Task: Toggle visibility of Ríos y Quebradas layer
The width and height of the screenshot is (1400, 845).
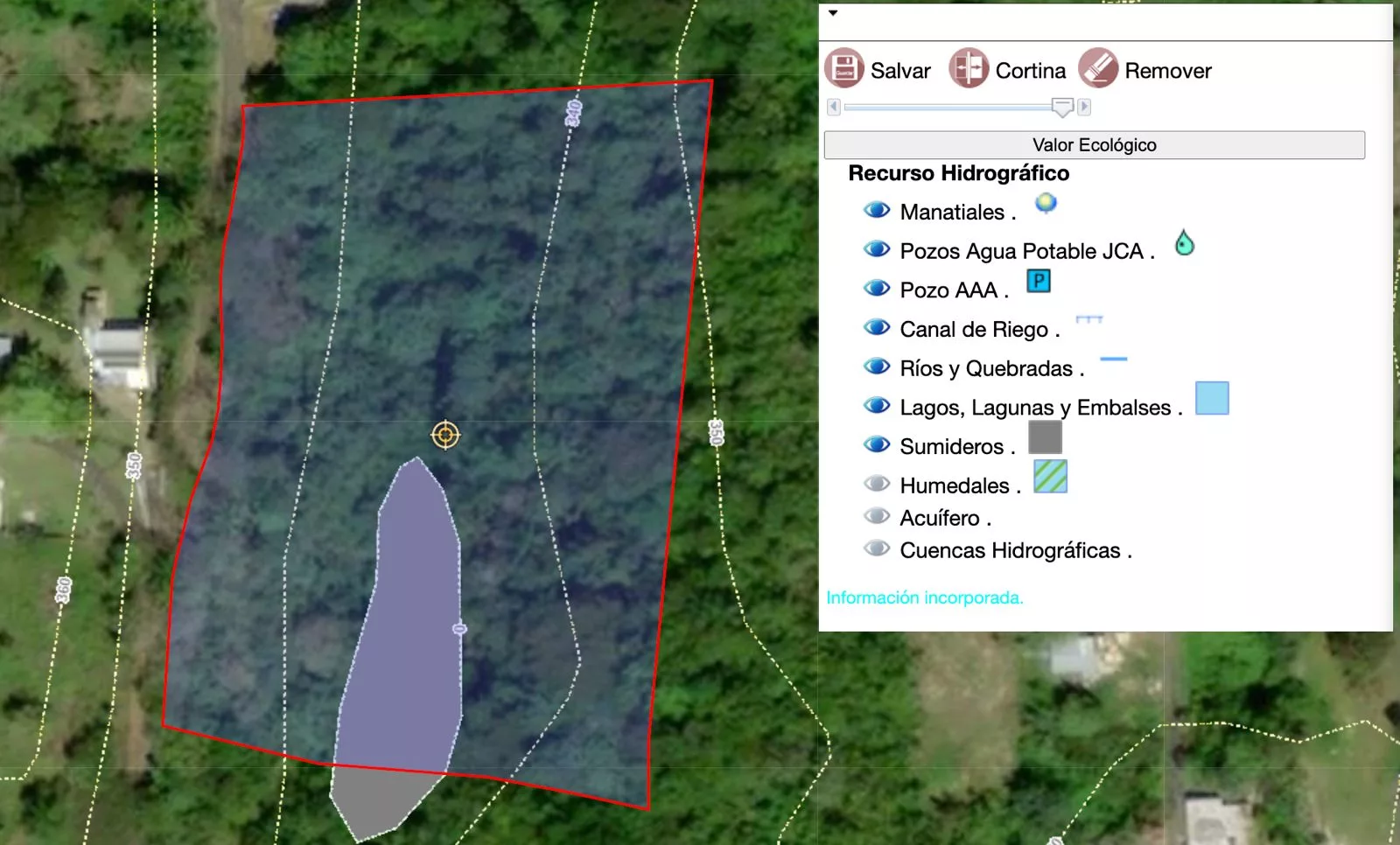Action: tap(877, 367)
